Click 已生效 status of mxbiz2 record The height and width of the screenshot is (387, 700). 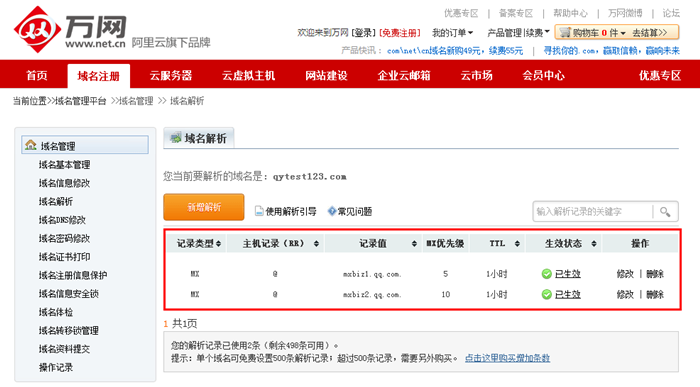[567, 294]
